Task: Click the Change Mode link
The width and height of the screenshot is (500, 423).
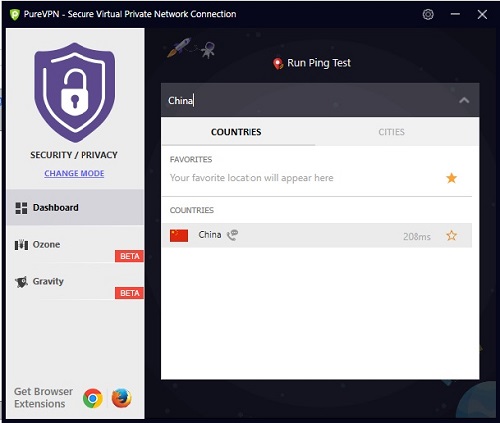Action: [x=74, y=173]
